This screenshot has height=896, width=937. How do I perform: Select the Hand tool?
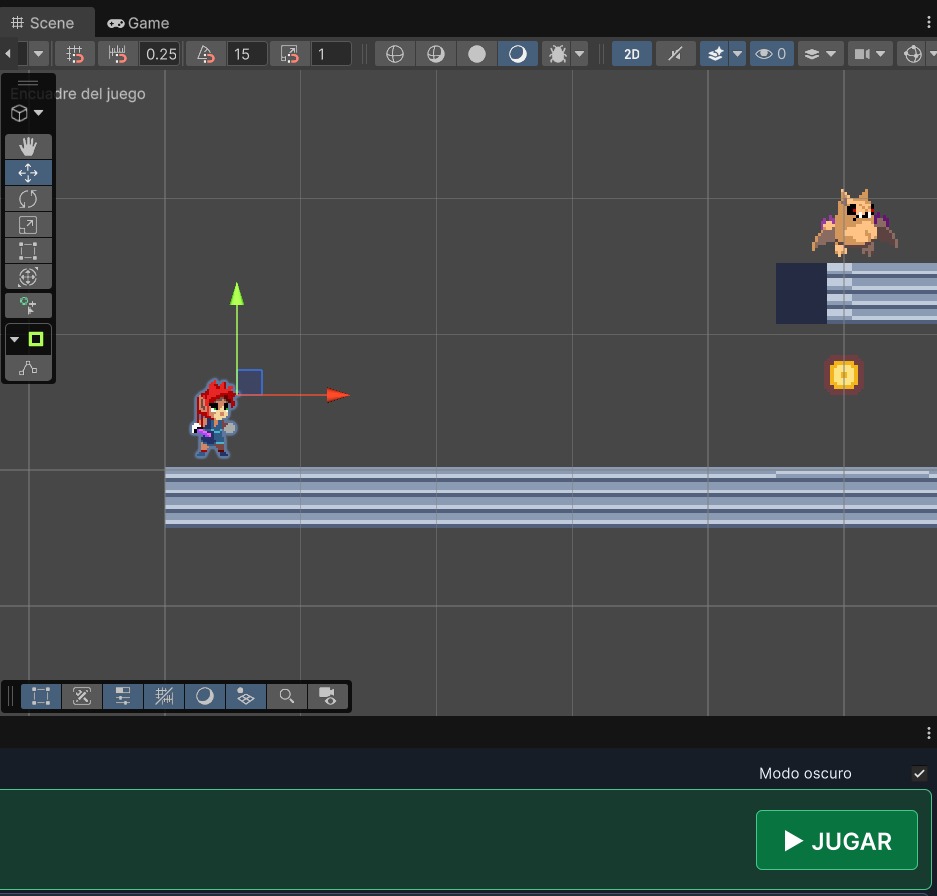[x=27, y=146]
